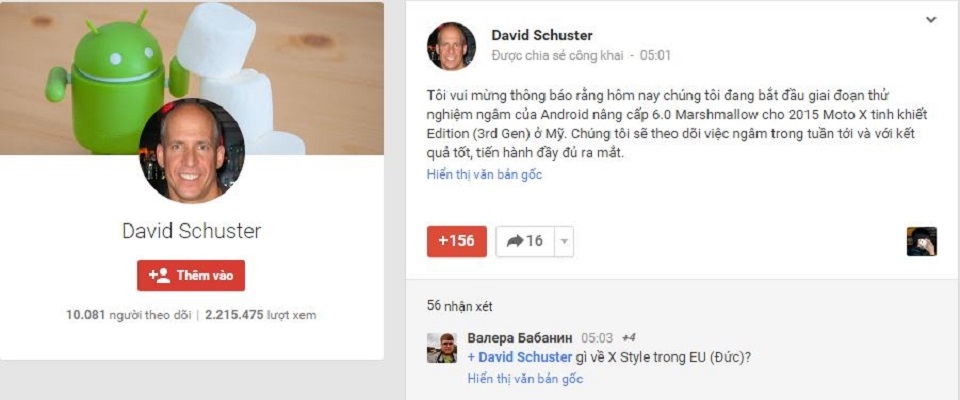This screenshot has width=960, height=400.
Task: Click the David Schuster name under the profile photo
Action: [192, 231]
